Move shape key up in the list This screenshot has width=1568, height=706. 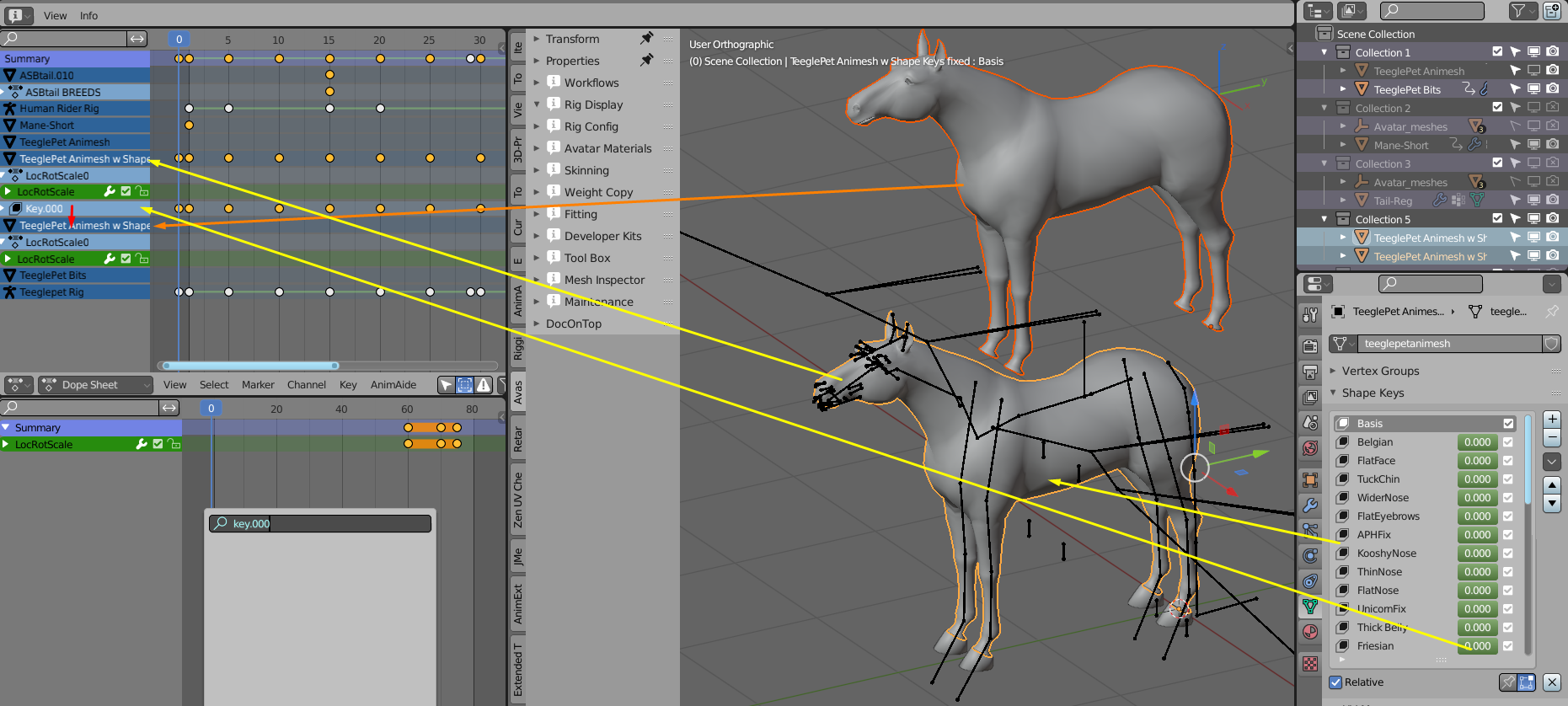pos(1552,485)
